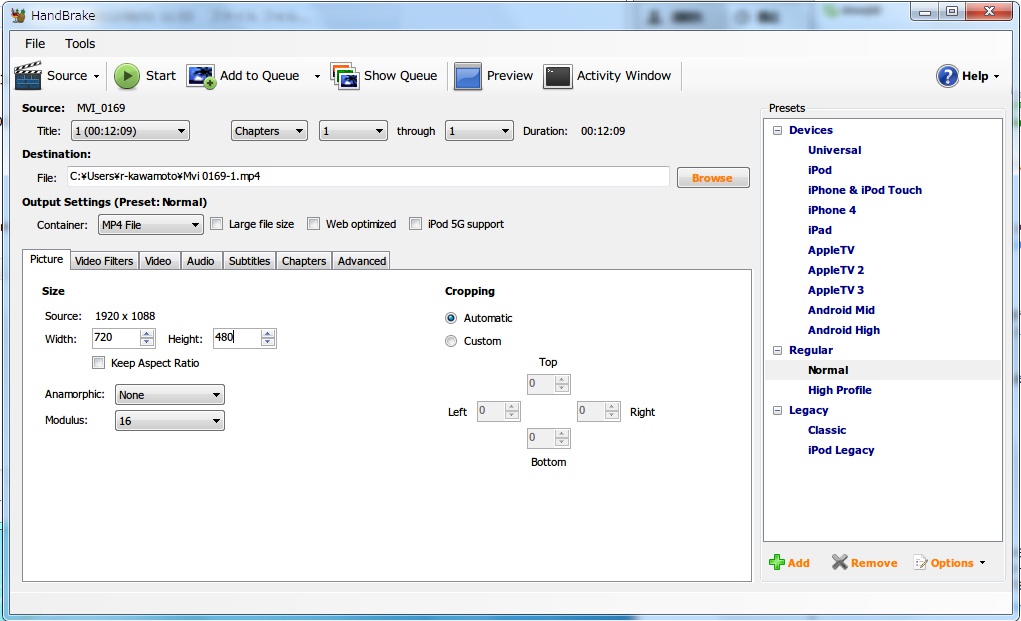1021x621 pixels.
Task: Click the Width value field showing 720
Action: 115,337
